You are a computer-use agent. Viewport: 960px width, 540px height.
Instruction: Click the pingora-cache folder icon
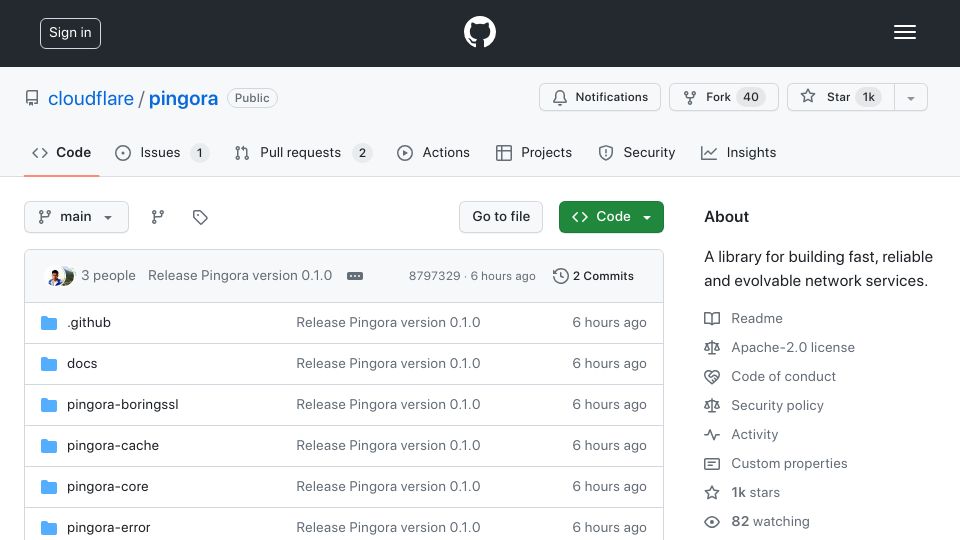[49, 446]
